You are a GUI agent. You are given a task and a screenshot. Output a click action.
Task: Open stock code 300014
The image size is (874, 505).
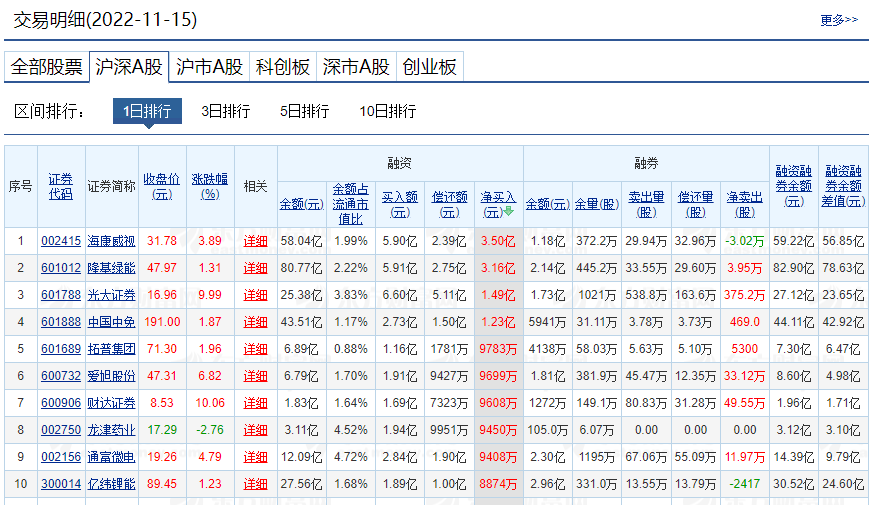(61, 483)
